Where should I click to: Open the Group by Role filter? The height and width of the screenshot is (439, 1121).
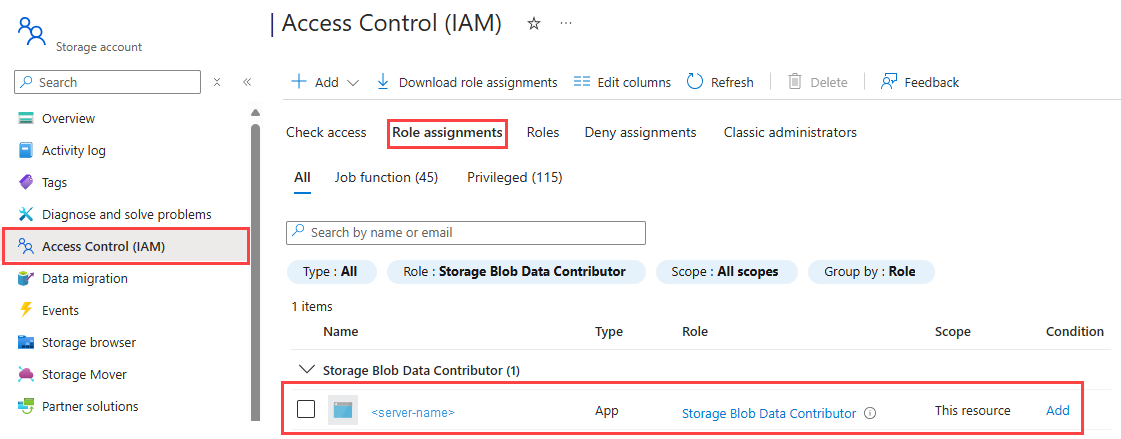(869, 271)
